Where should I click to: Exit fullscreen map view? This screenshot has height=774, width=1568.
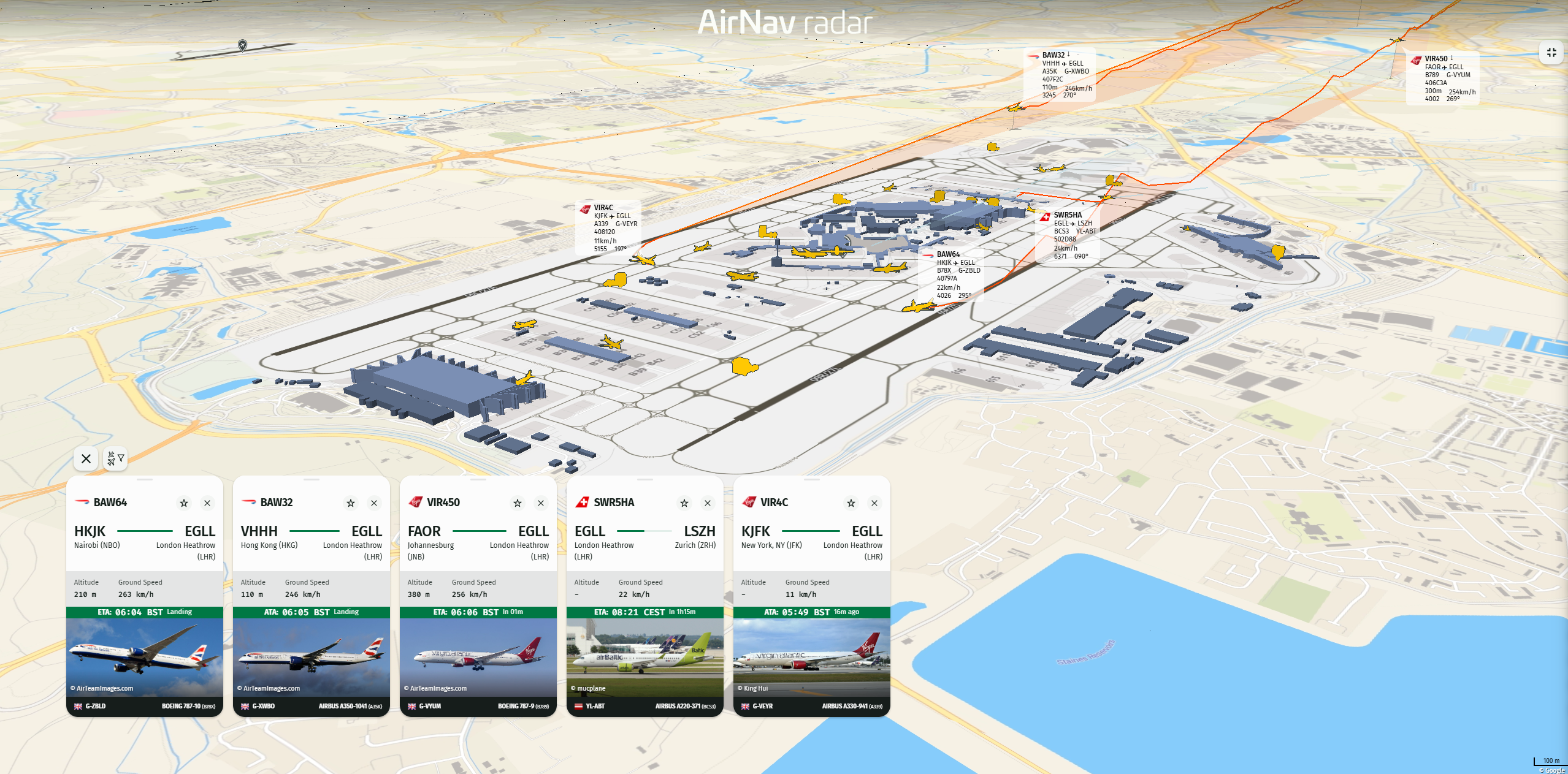pos(1551,53)
